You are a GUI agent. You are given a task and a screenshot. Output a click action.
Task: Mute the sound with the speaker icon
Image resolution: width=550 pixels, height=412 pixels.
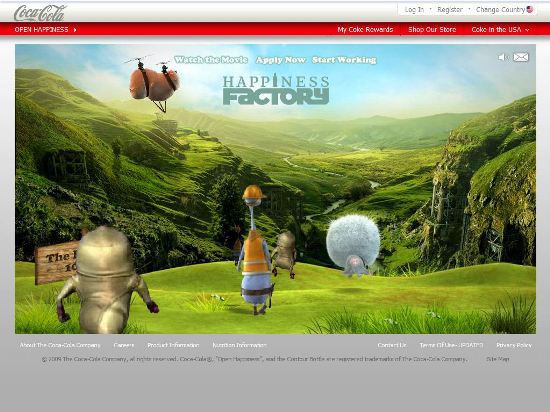click(503, 57)
